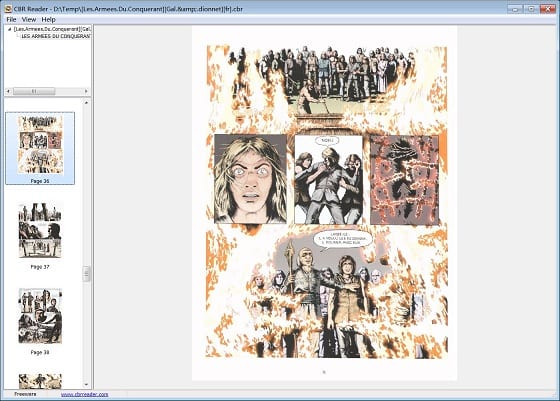
Task: Click the Page 38 label text
Action: 40,352
